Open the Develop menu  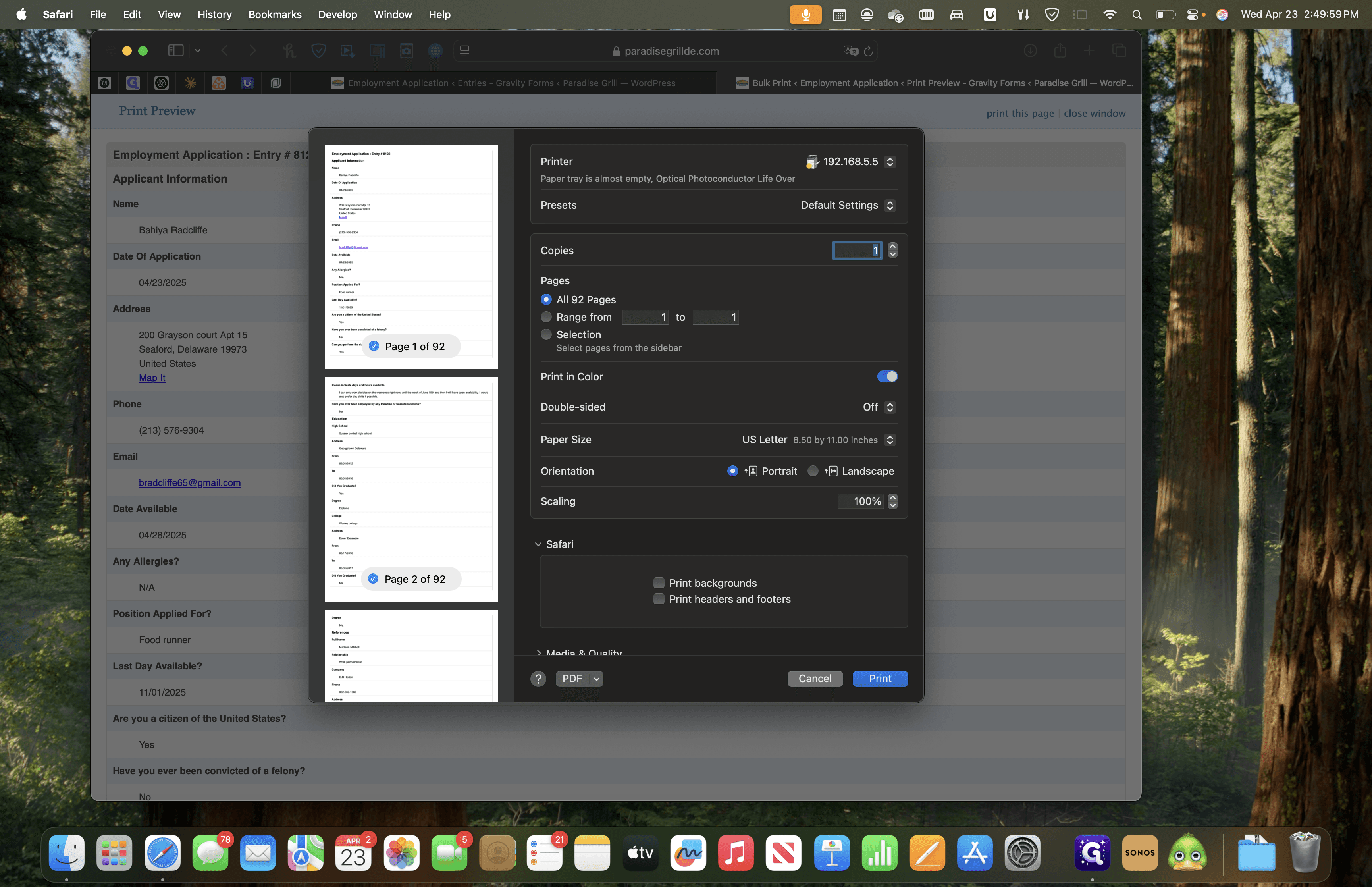[x=337, y=14]
